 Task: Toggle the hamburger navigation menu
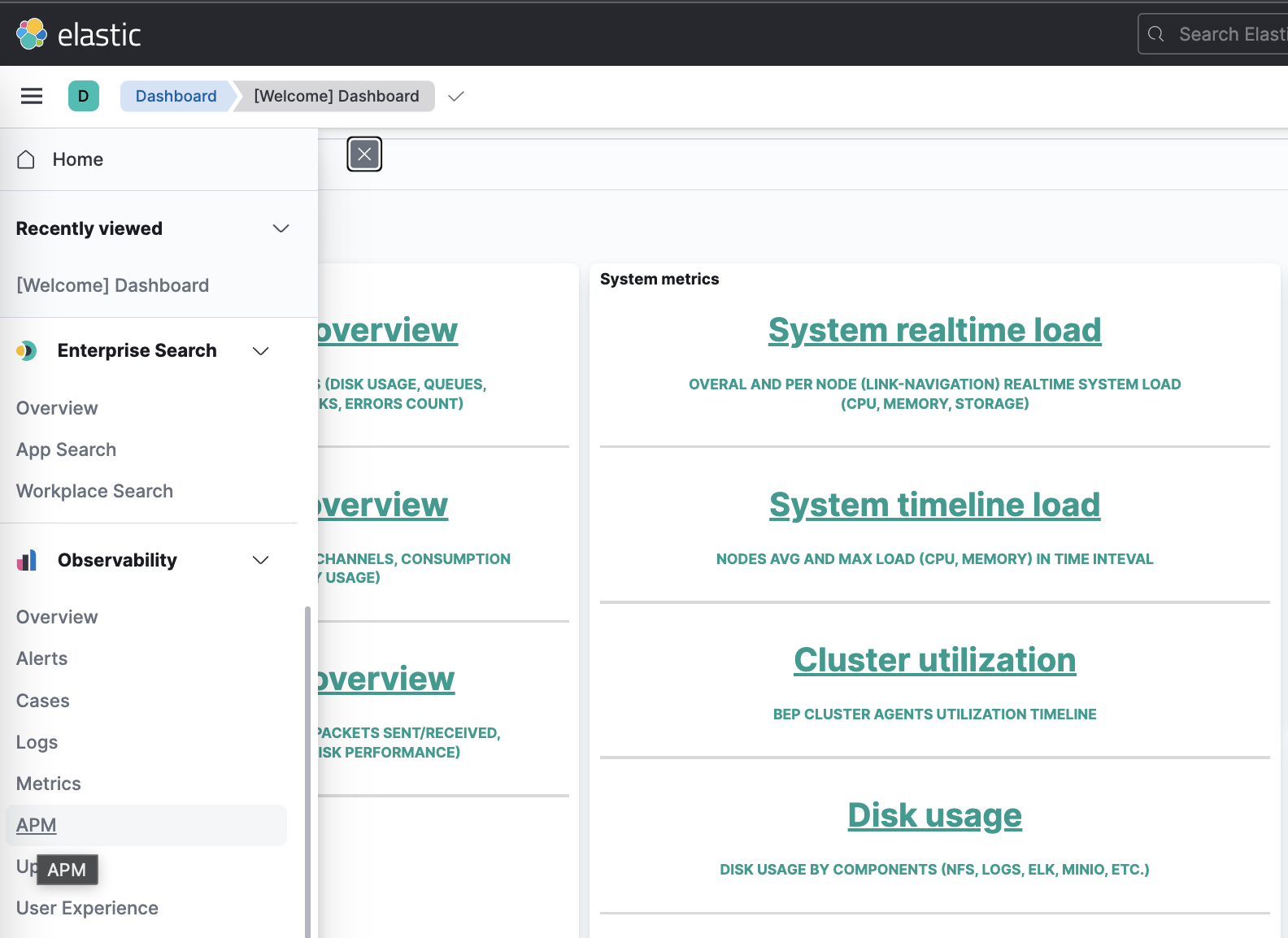32,96
